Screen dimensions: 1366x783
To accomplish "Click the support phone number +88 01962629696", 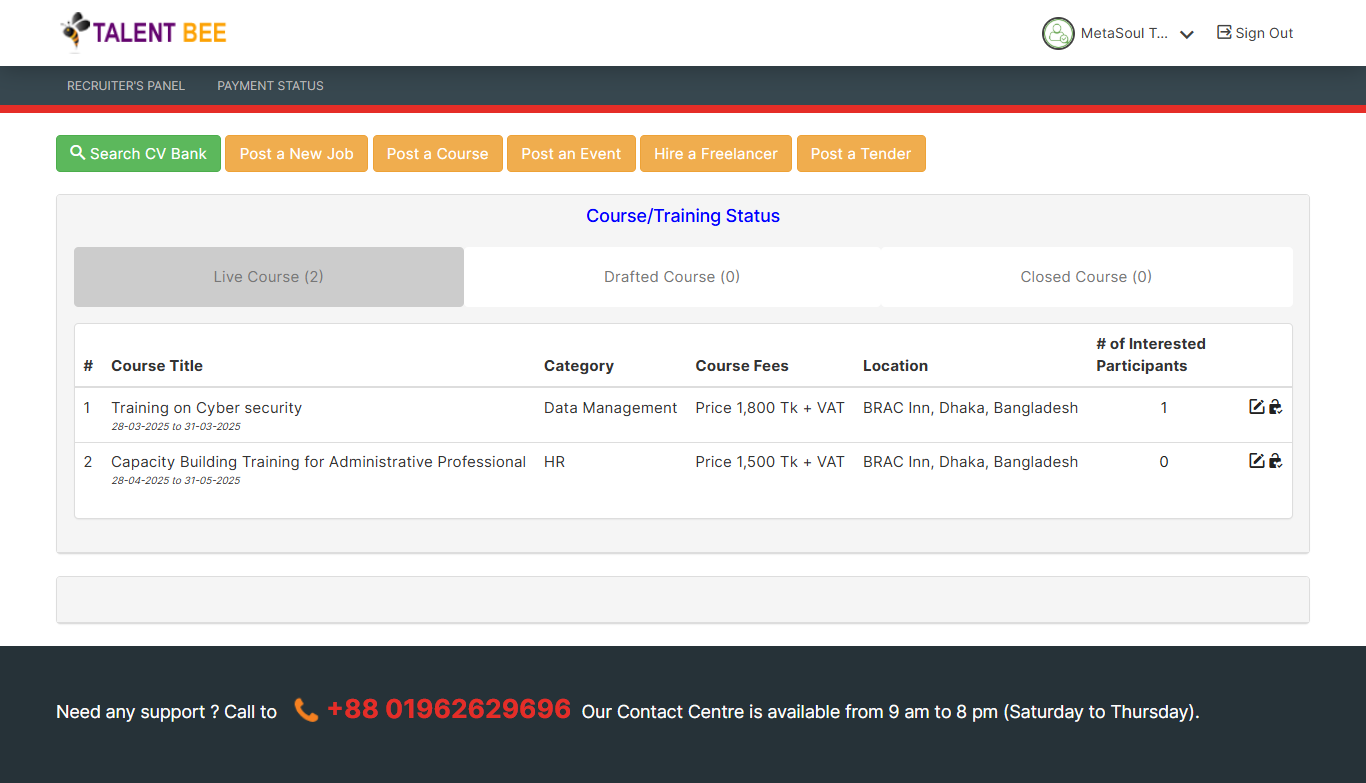I will [448, 710].
